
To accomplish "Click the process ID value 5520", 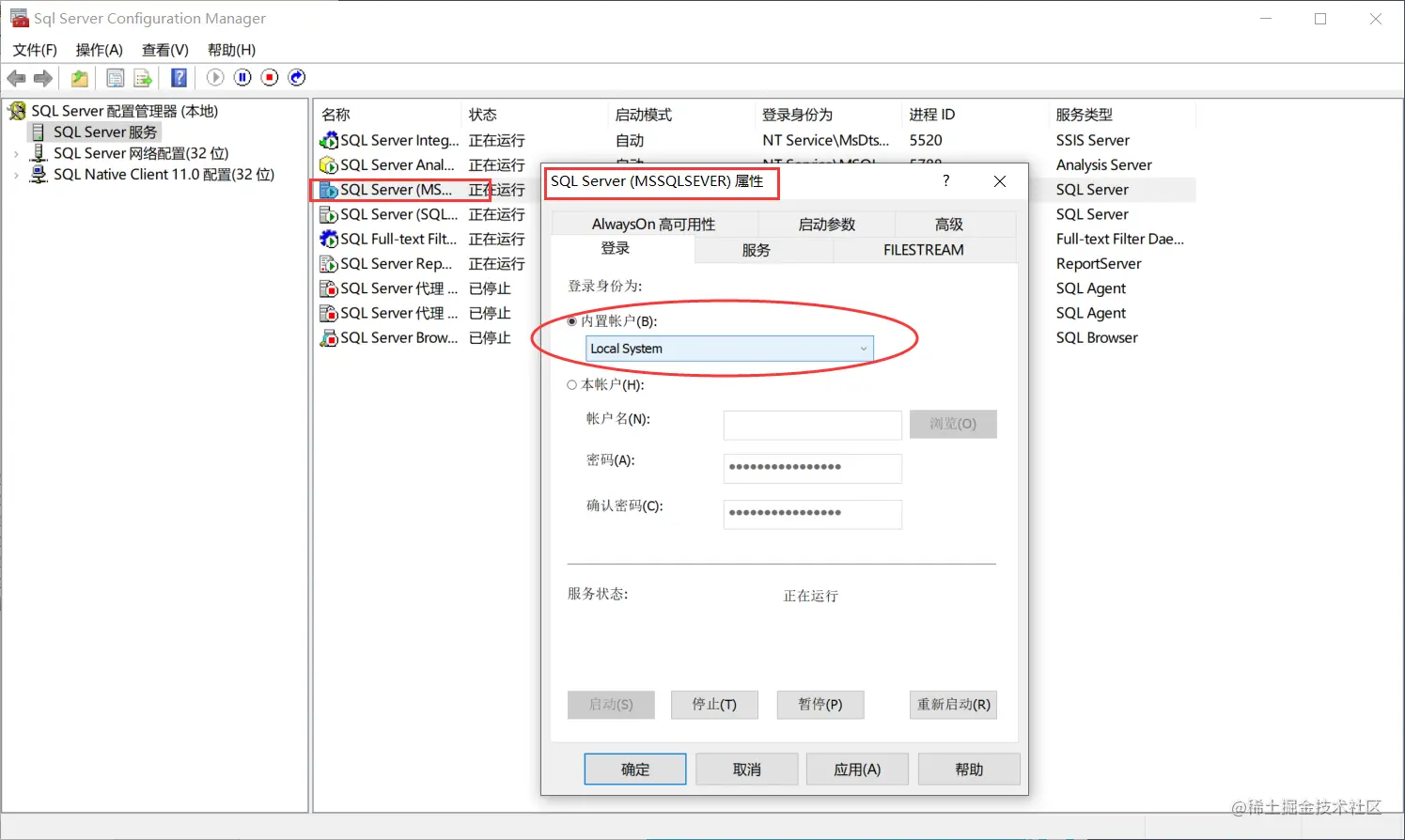I will pos(926,140).
